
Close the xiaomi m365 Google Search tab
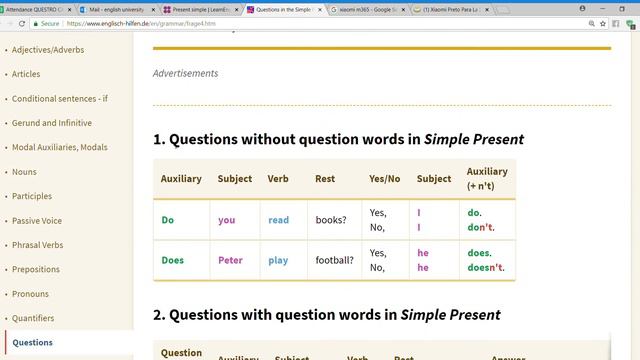pyautogui.click(x=403, y=9)
